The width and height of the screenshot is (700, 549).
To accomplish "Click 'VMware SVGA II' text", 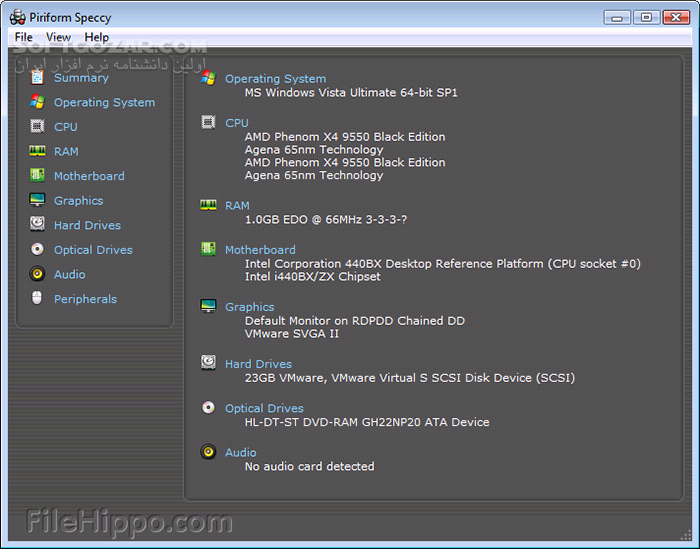I will pyautogui.click(x=292, y=333).
